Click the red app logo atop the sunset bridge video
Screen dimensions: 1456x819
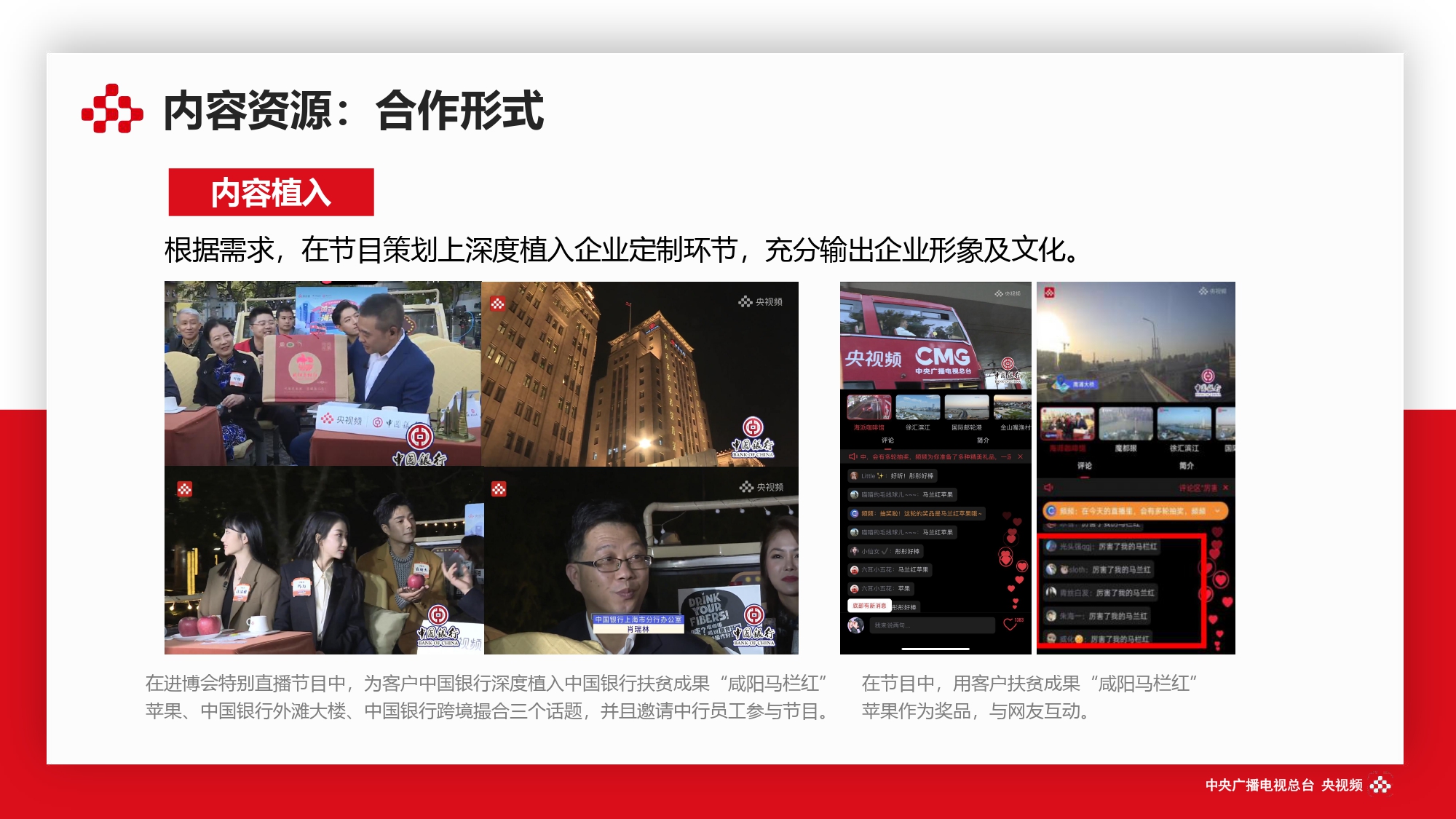coord(1049,292)
